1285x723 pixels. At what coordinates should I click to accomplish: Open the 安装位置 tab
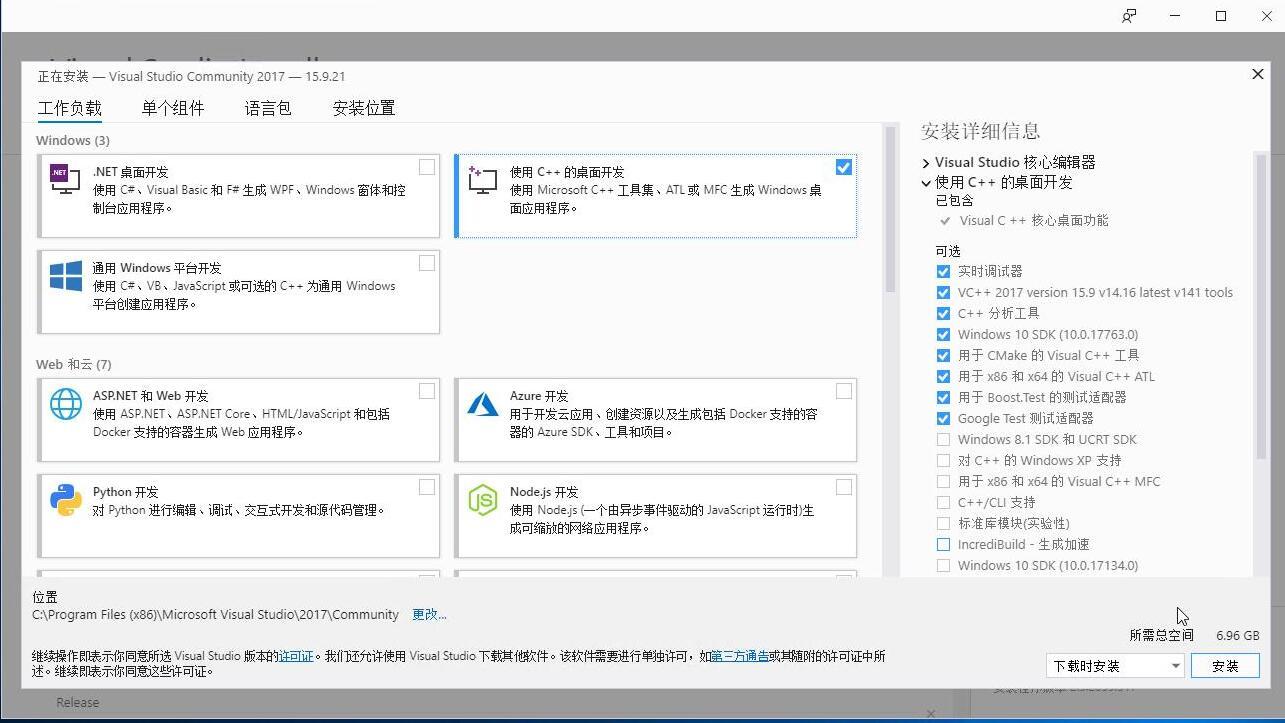pos(364,108)
